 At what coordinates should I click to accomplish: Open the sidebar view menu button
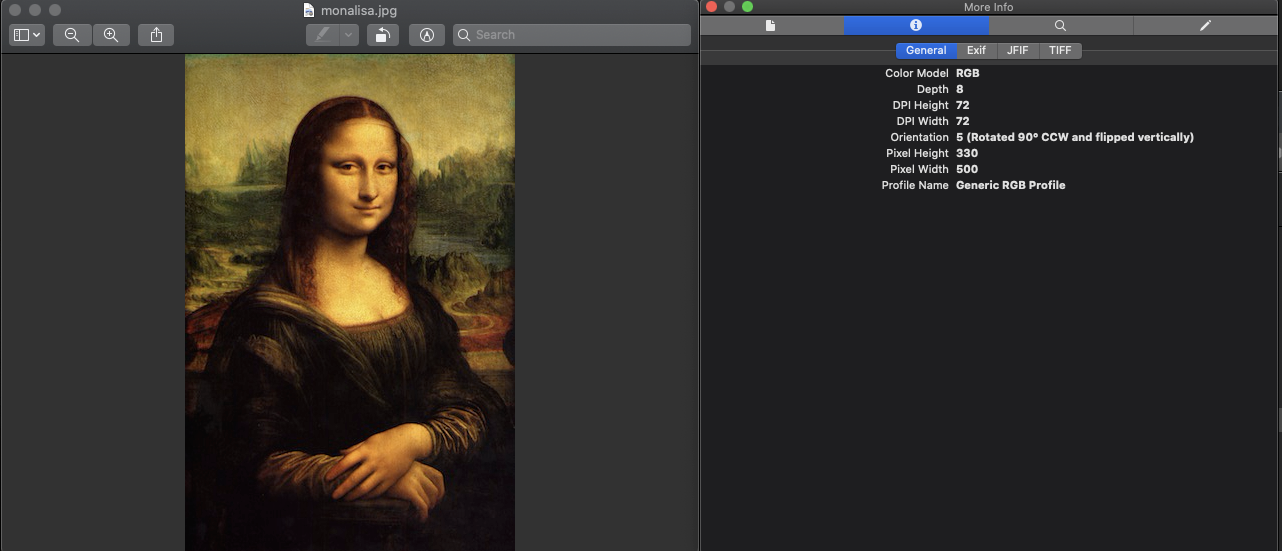point(27,35)
